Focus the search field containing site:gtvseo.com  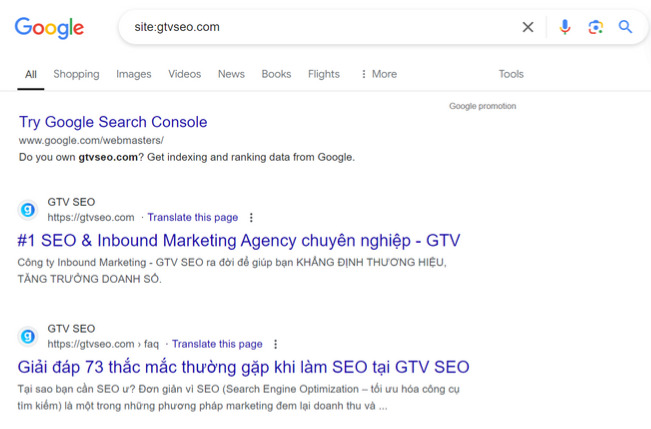320,27
